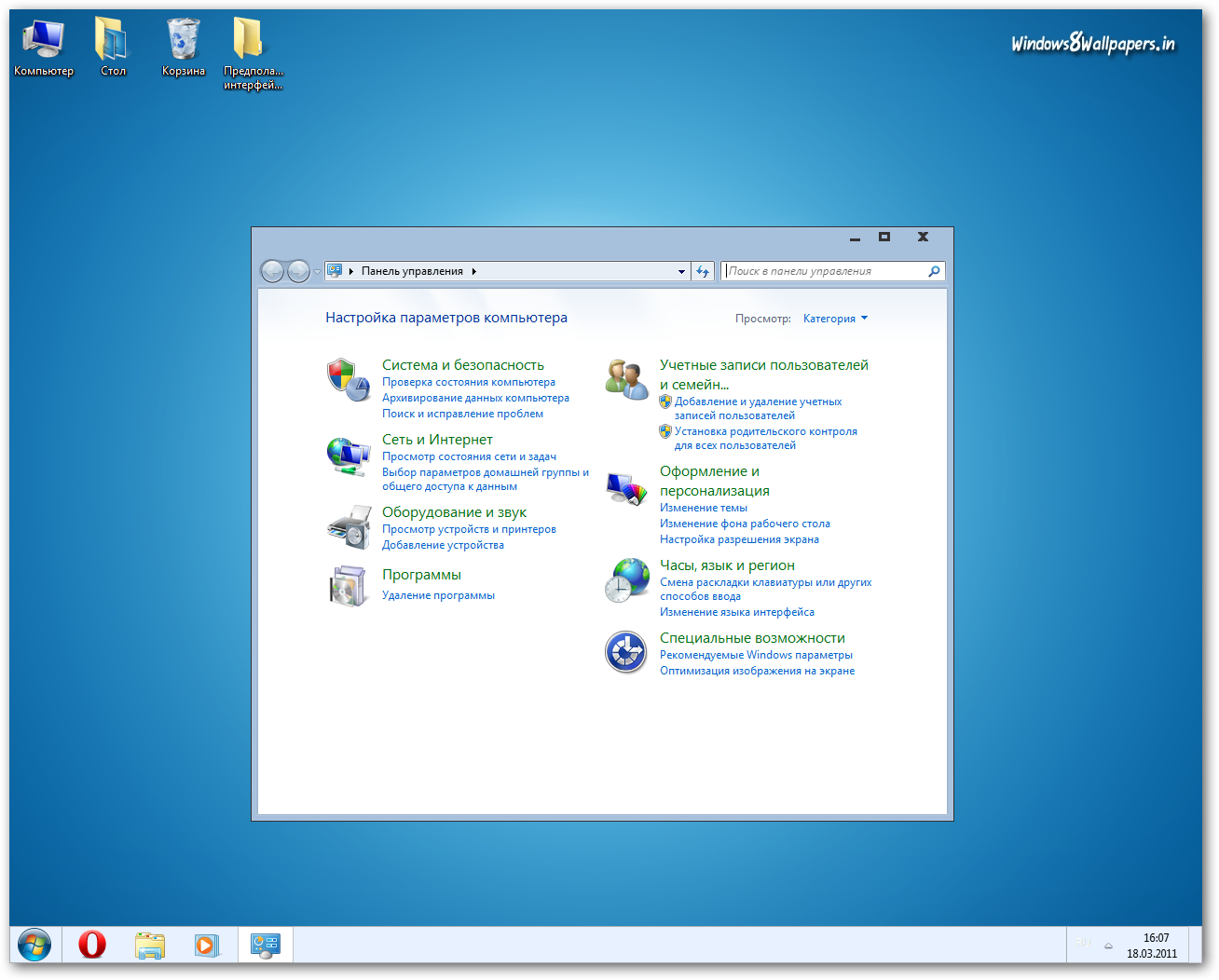Expand the arrow after Панель управления breadcrumb
This screenshot has width=1219, height=980.
coord(474,272)
